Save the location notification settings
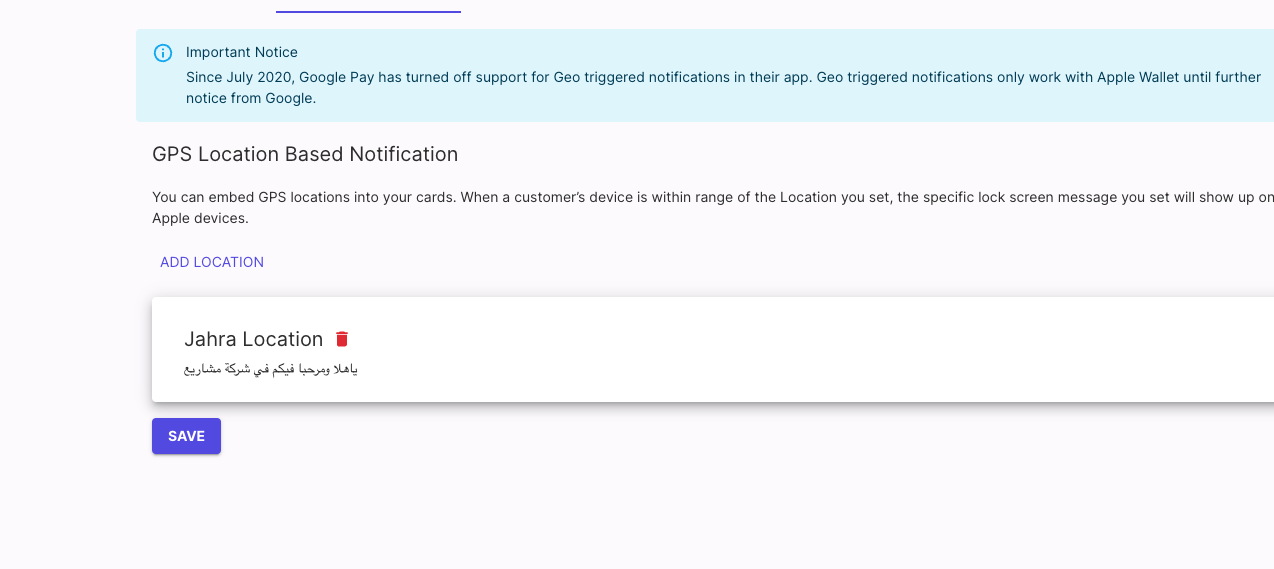The height and width of the screenshot is (569, 1274). (x=186, y=436)
